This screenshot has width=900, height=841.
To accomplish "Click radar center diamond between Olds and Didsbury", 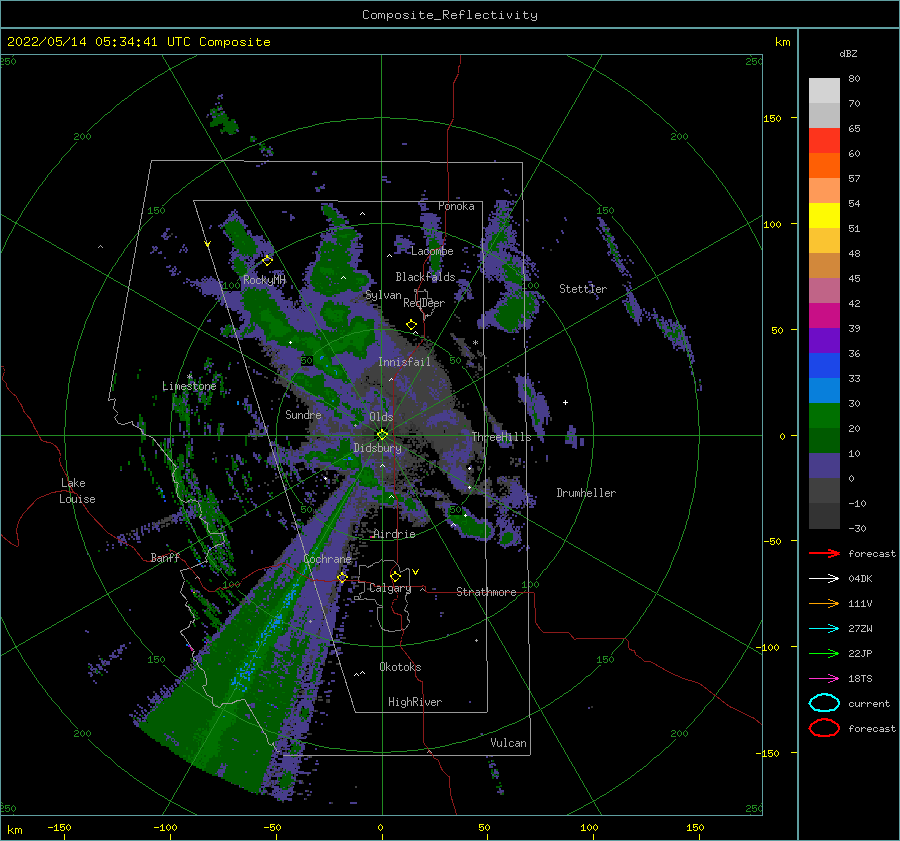I will tap(382, 435).
